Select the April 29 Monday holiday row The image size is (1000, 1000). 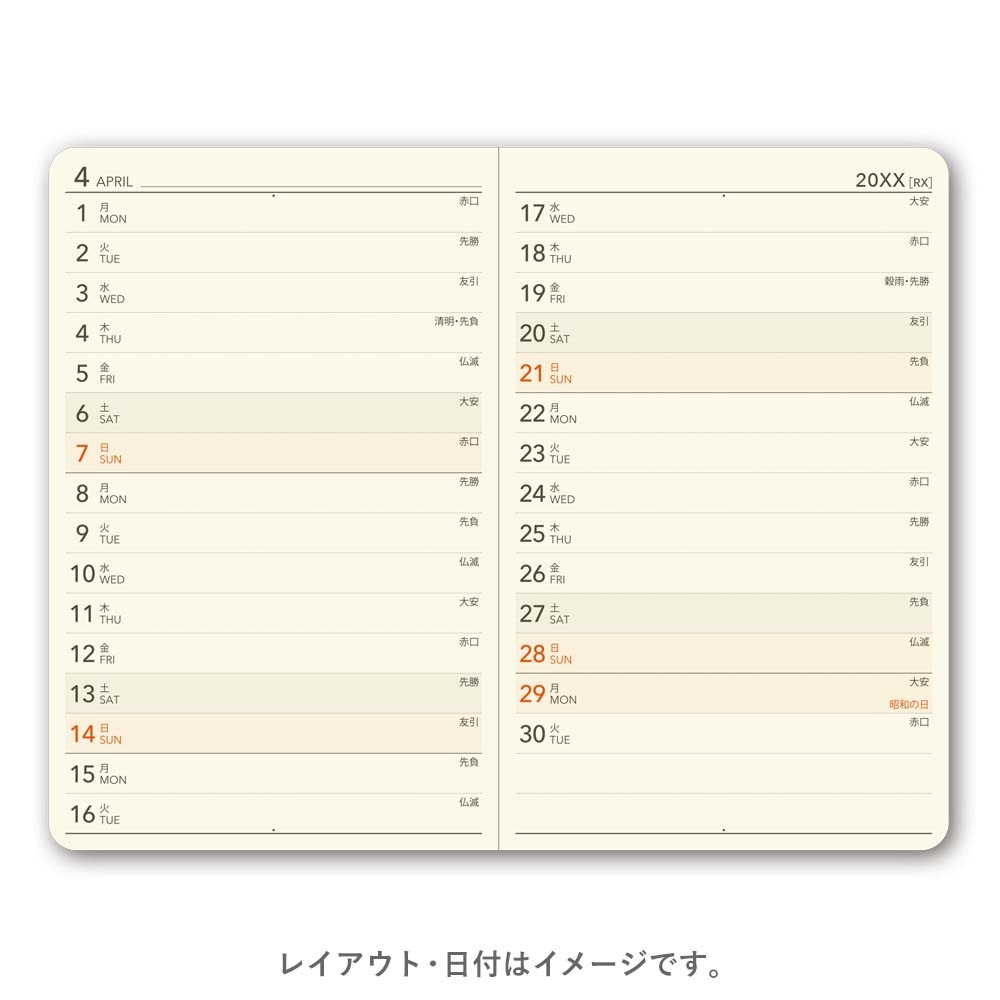click(x=723, y=693)
